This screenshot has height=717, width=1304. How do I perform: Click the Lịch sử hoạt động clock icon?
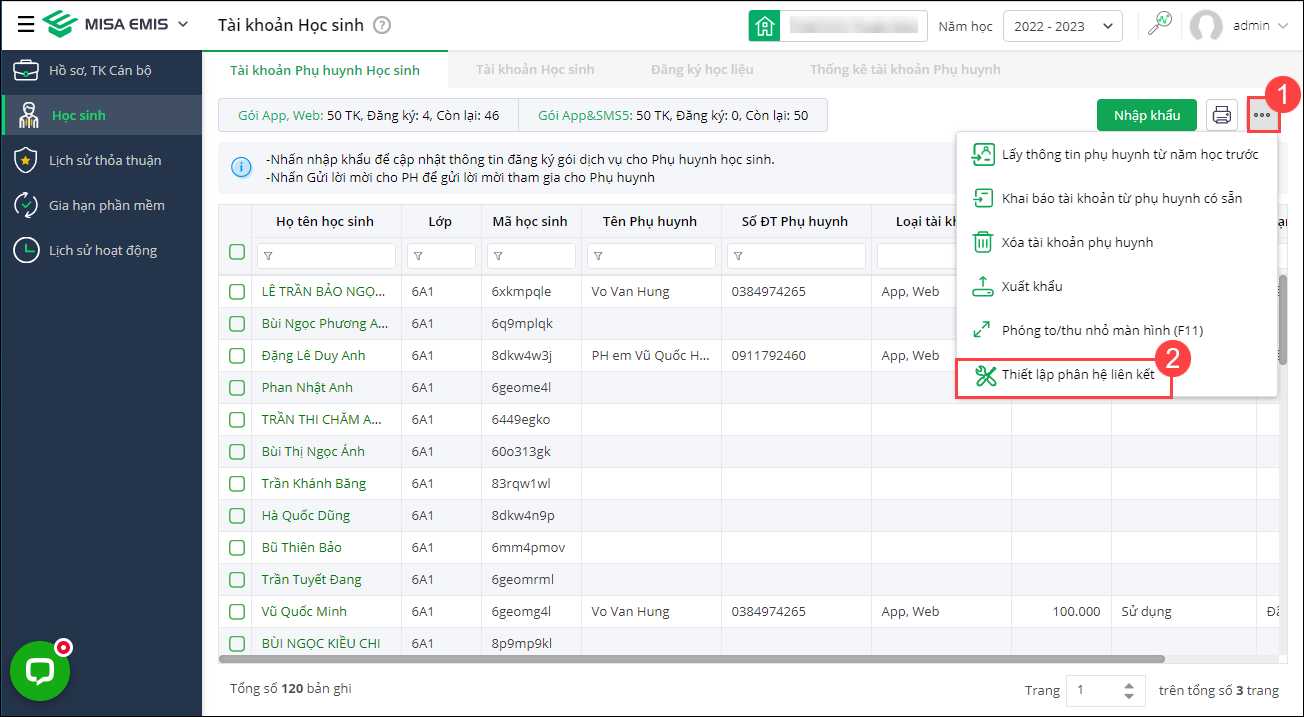(x=26, y=250)
